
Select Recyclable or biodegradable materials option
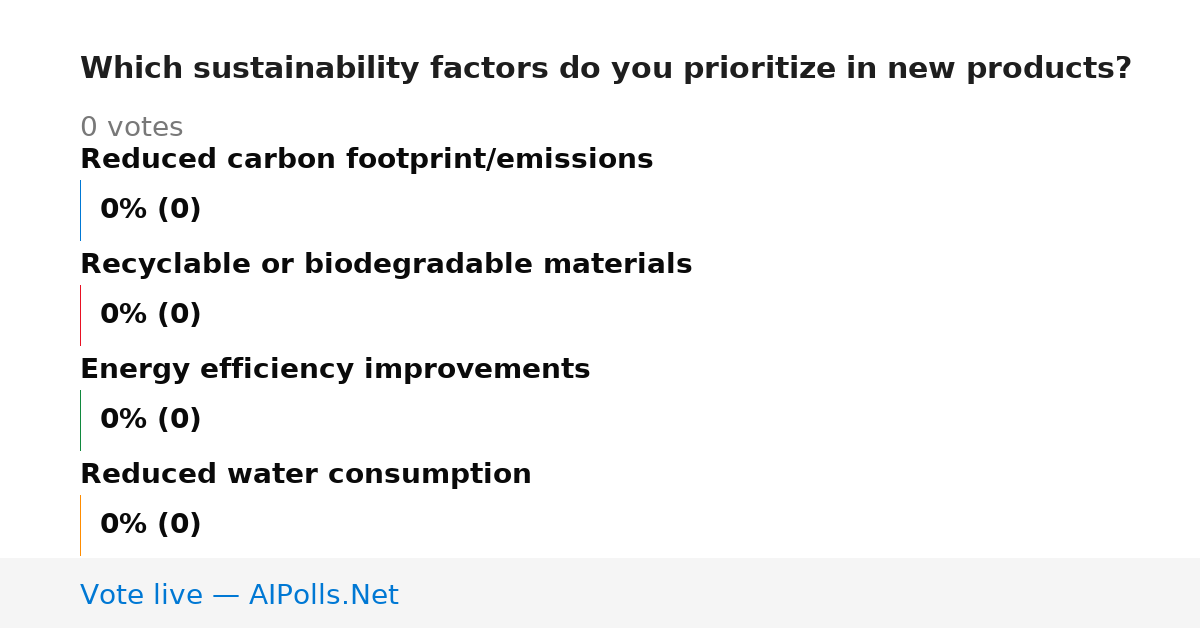coord(386,265)
